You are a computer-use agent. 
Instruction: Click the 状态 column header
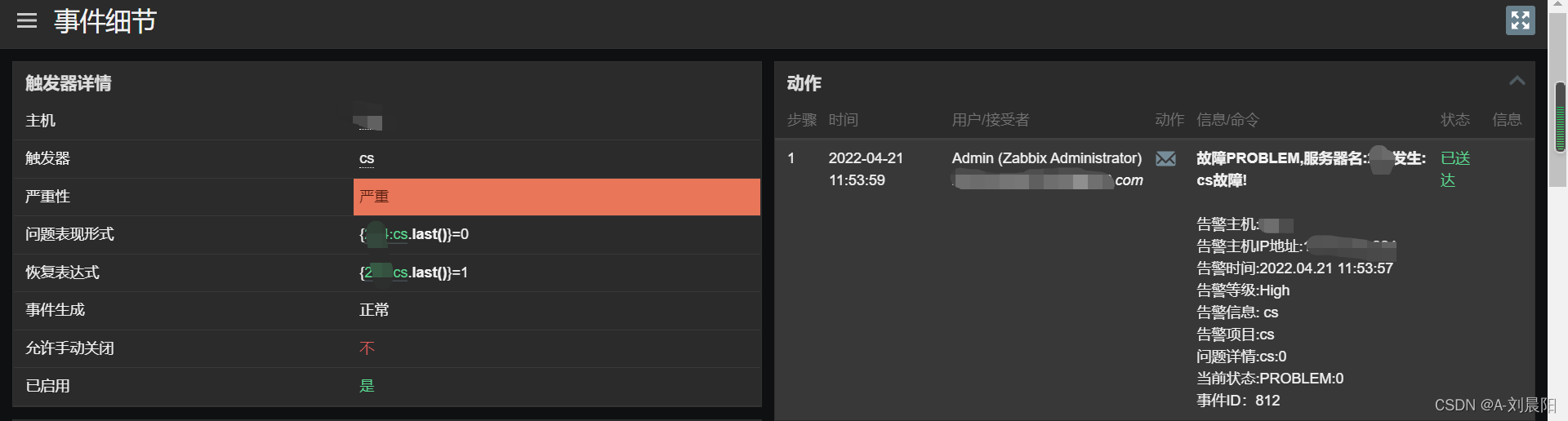[x=1454, y=120]
